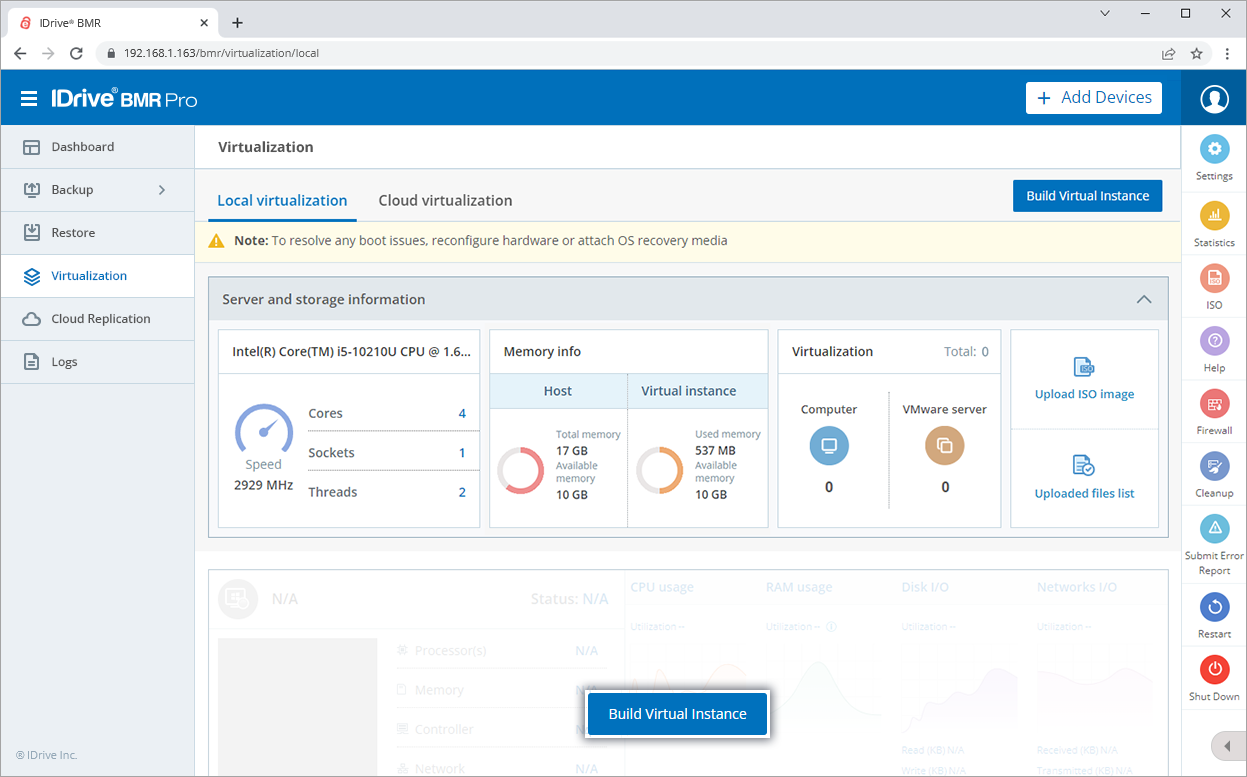This screenshot has height=777, width=1247.
Task: Click the Virtual instance memory donut chart
Action: [659, 470]
